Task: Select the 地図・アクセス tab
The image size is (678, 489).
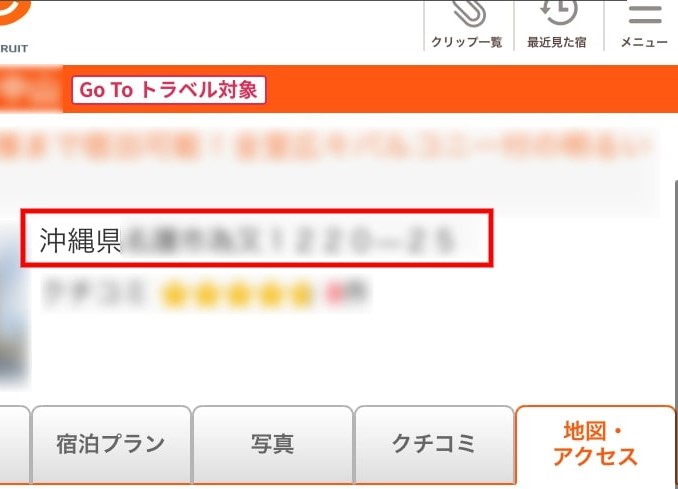Action: 596,444
